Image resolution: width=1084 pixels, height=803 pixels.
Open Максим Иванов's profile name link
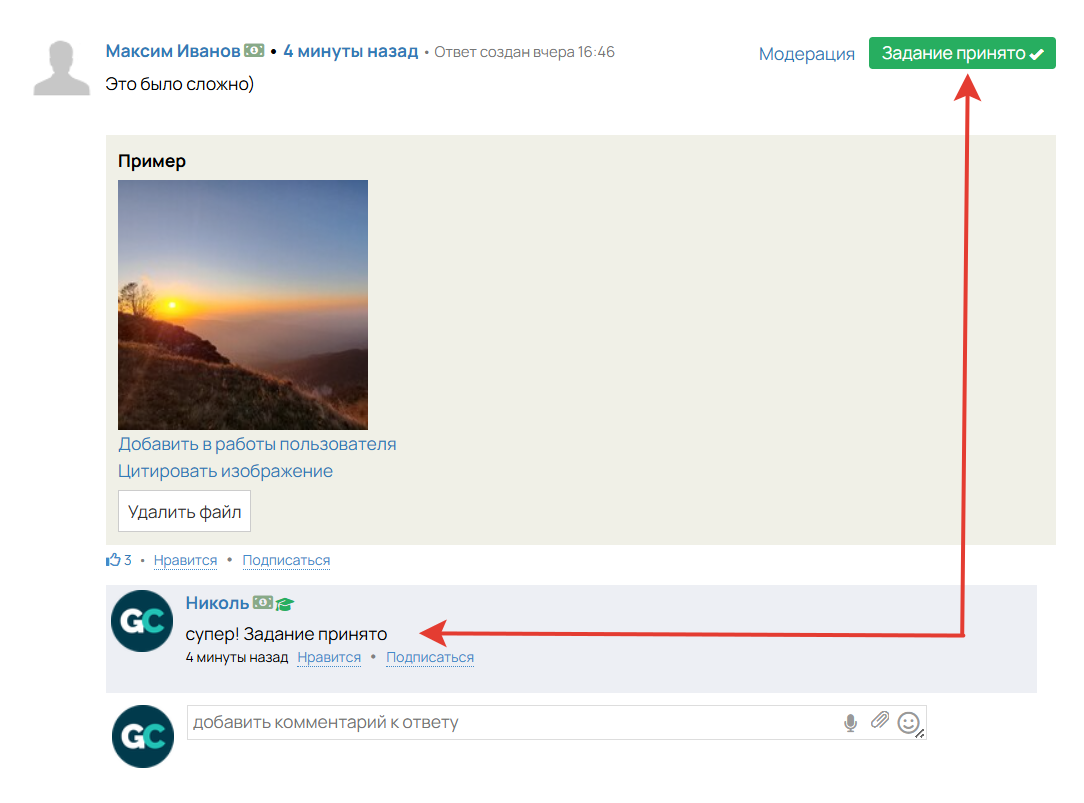173,51
